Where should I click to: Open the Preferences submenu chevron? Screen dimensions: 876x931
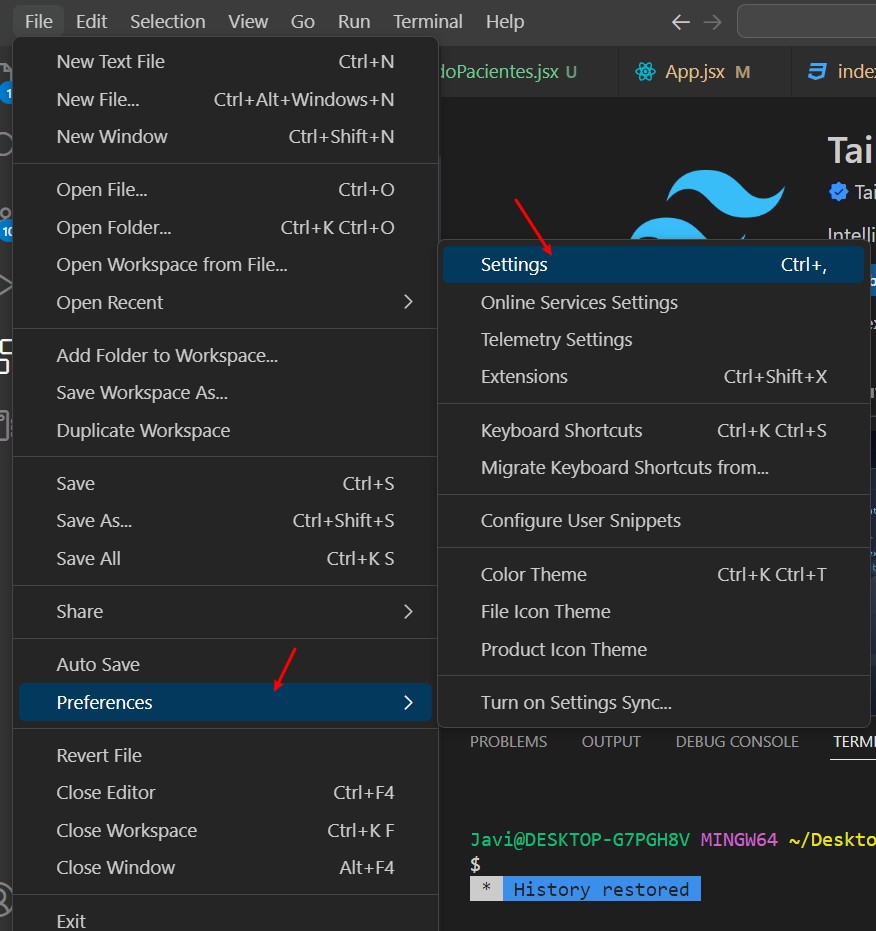point(408,703)
